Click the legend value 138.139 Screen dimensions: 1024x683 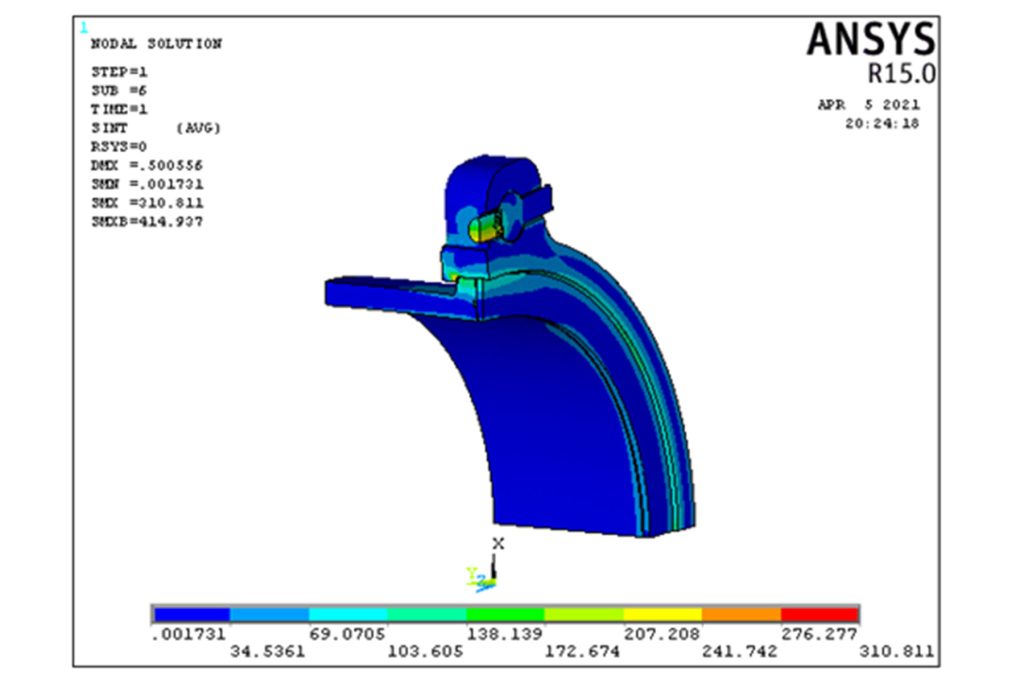pos(504,634)
